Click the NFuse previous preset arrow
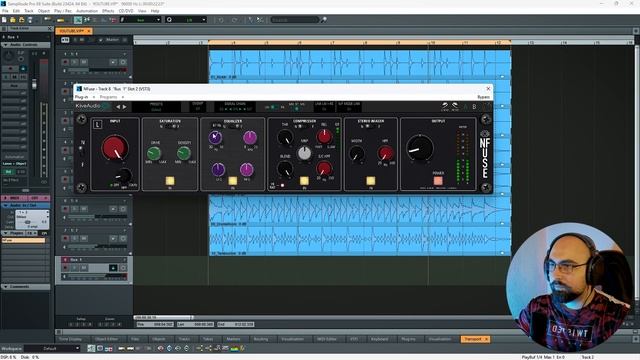The height and width of the screenshot is (360, 640). point(118,107)
